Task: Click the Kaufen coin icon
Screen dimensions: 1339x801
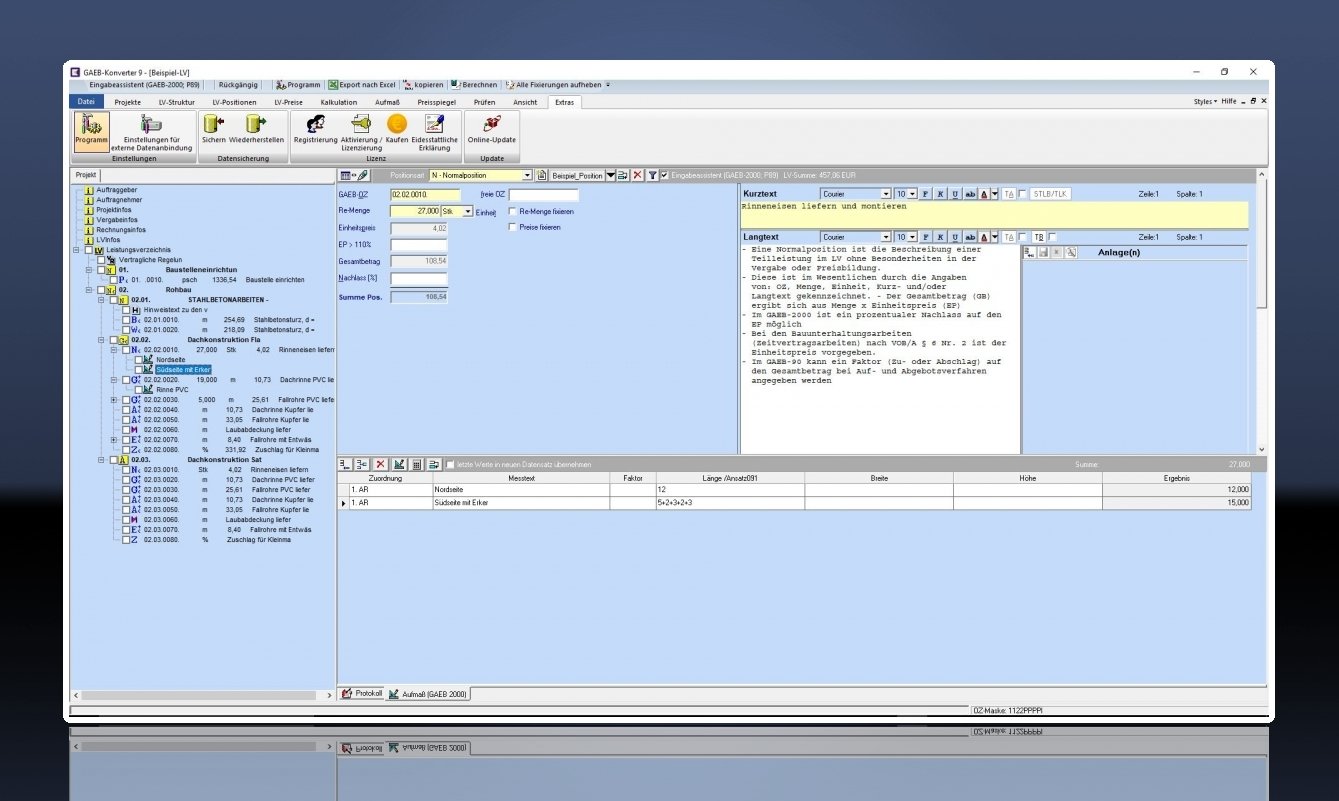Action: (x=397, y=124)
